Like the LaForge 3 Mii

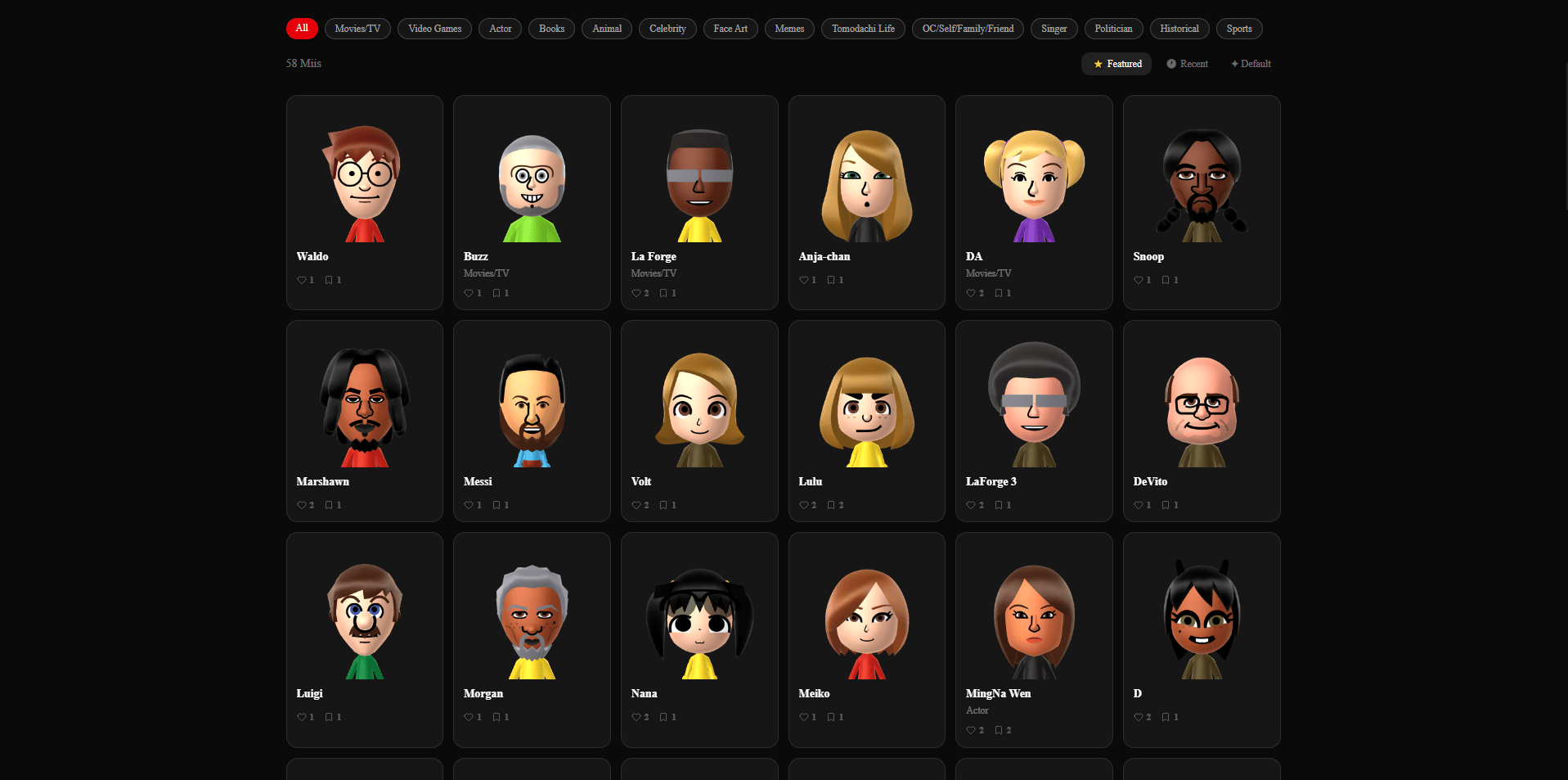971,505
